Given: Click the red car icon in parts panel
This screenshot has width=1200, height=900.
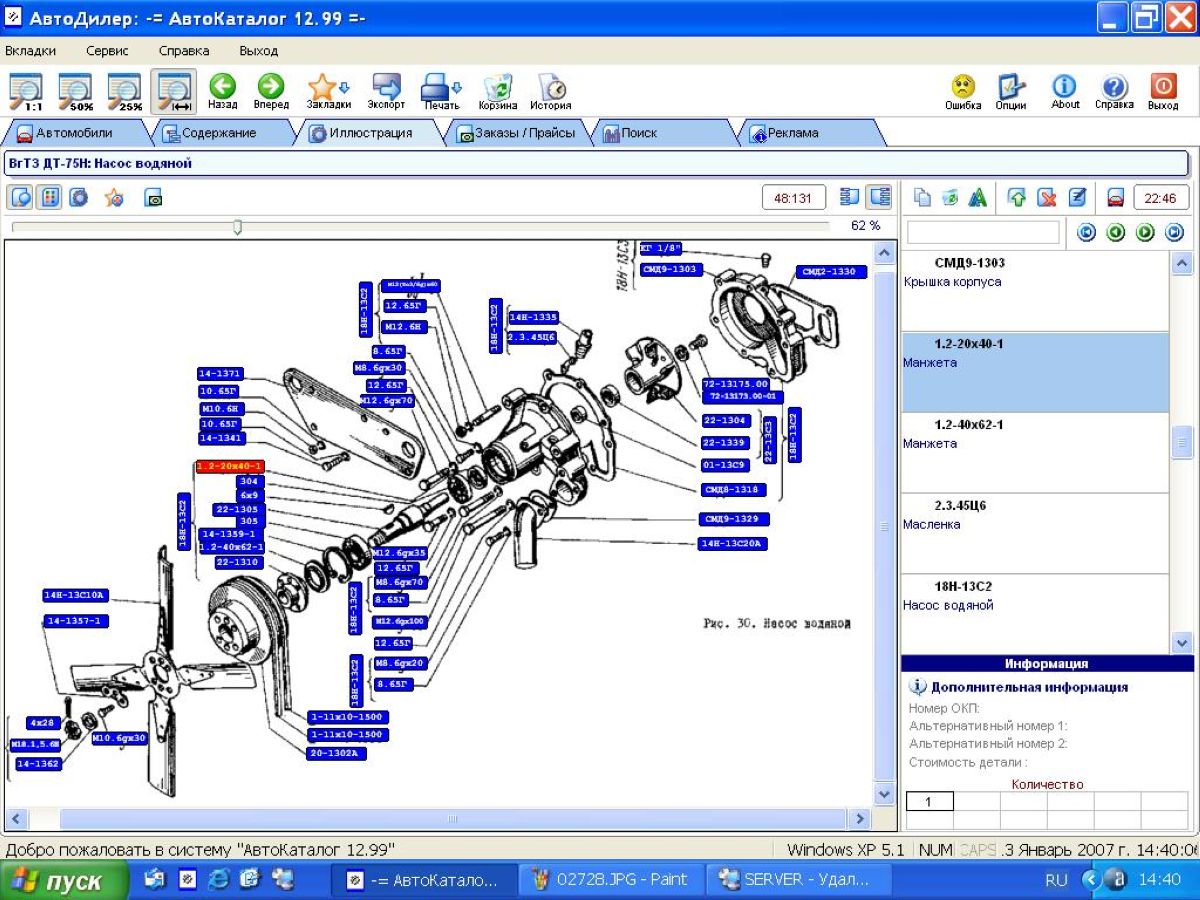Looking at the screenshot, I should click(1115, 198).
